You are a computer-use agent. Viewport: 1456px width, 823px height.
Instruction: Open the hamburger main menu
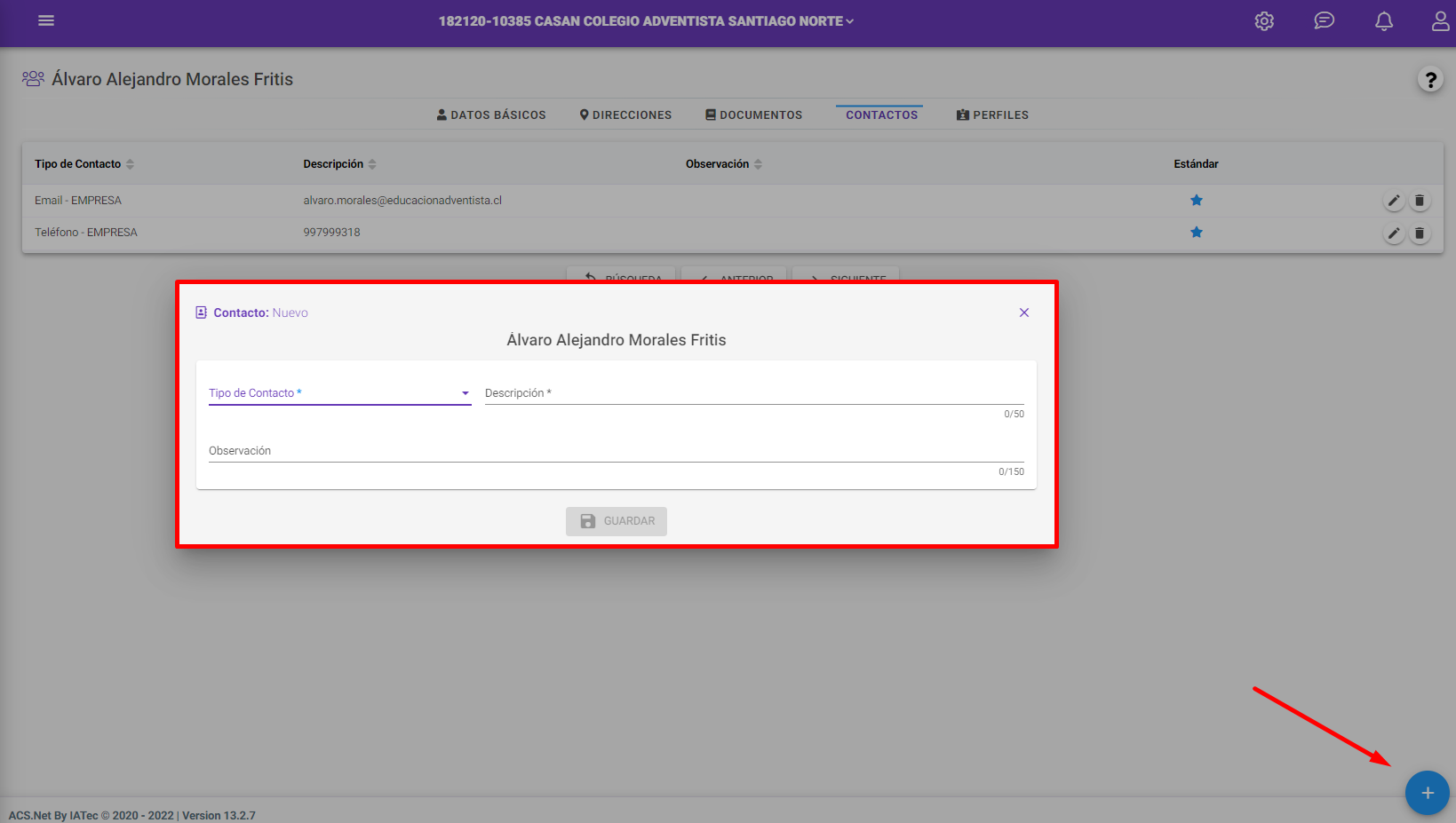pos(46,20)
